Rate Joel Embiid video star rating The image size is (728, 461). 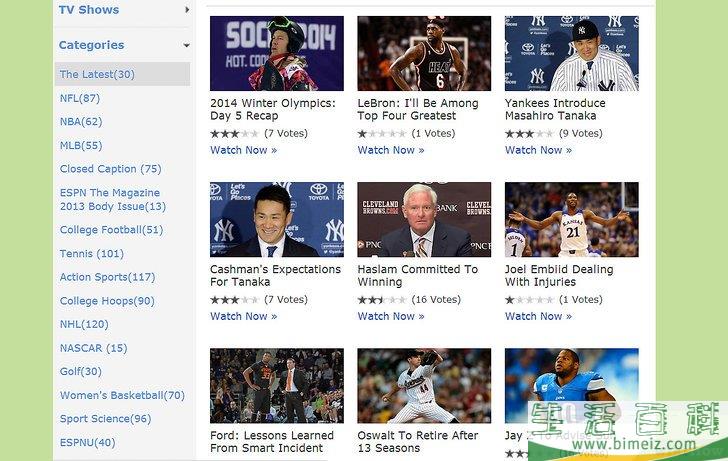coord(530,300)
